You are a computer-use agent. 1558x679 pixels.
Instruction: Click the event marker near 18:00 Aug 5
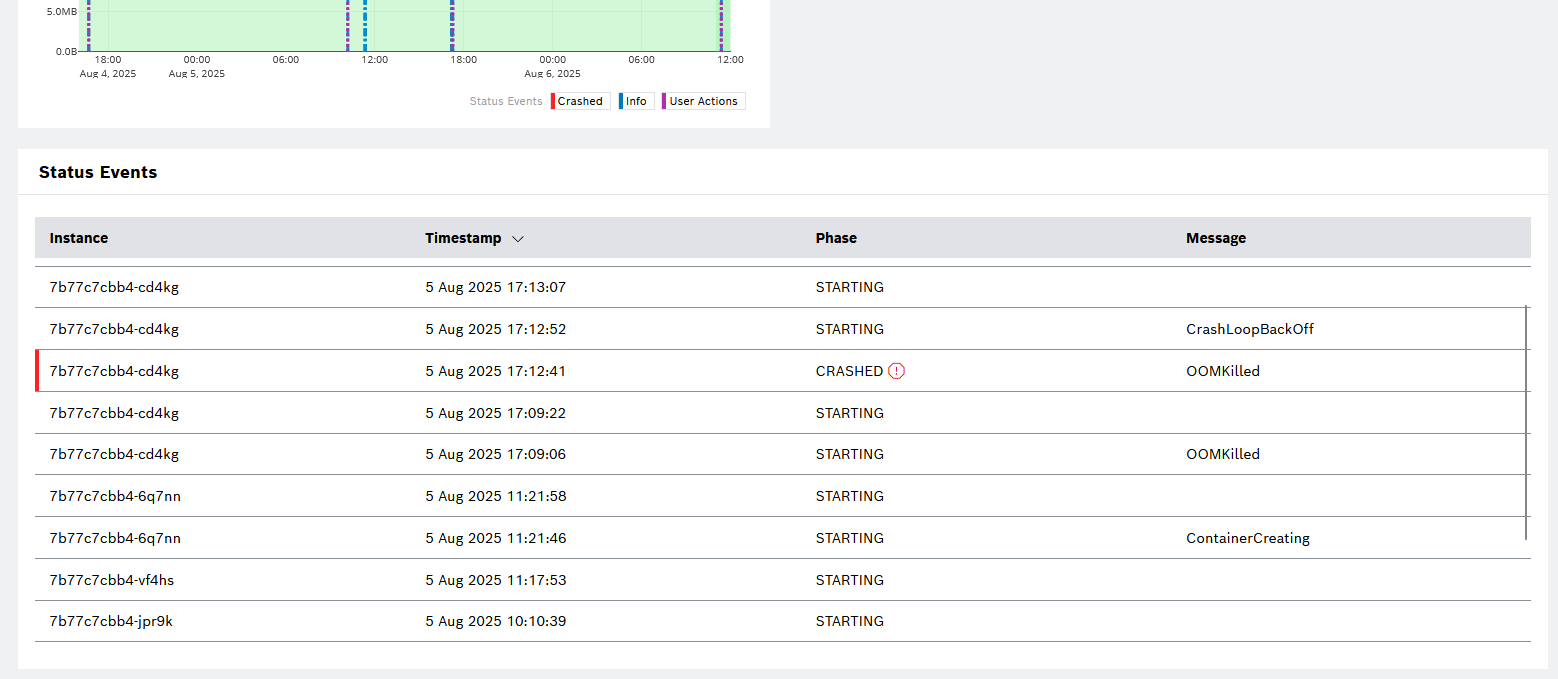(452, 25)
